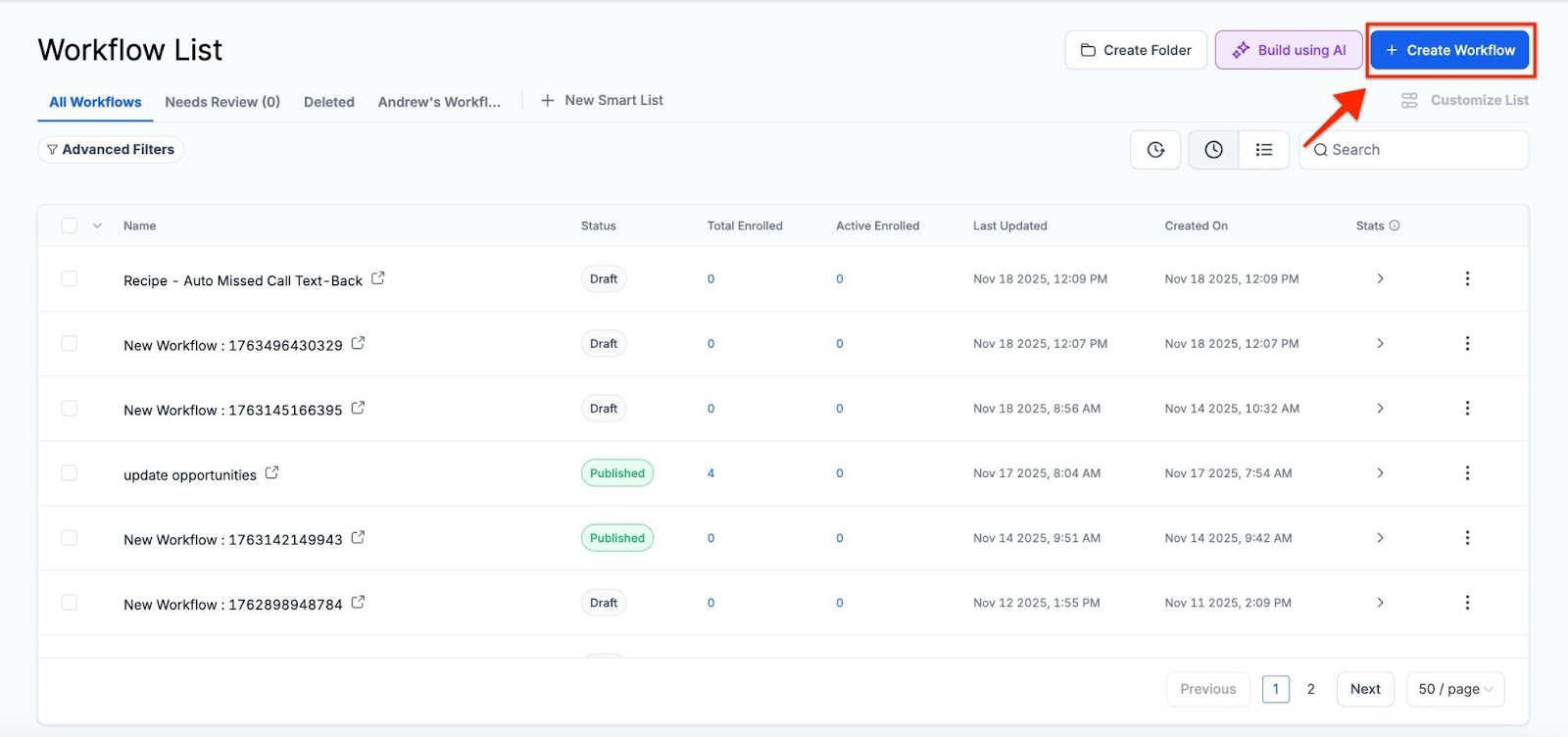Expand stats chevron for New Workflow : 1763142149943
This screenshot has height=737, width=1568.
(1380, 538)
